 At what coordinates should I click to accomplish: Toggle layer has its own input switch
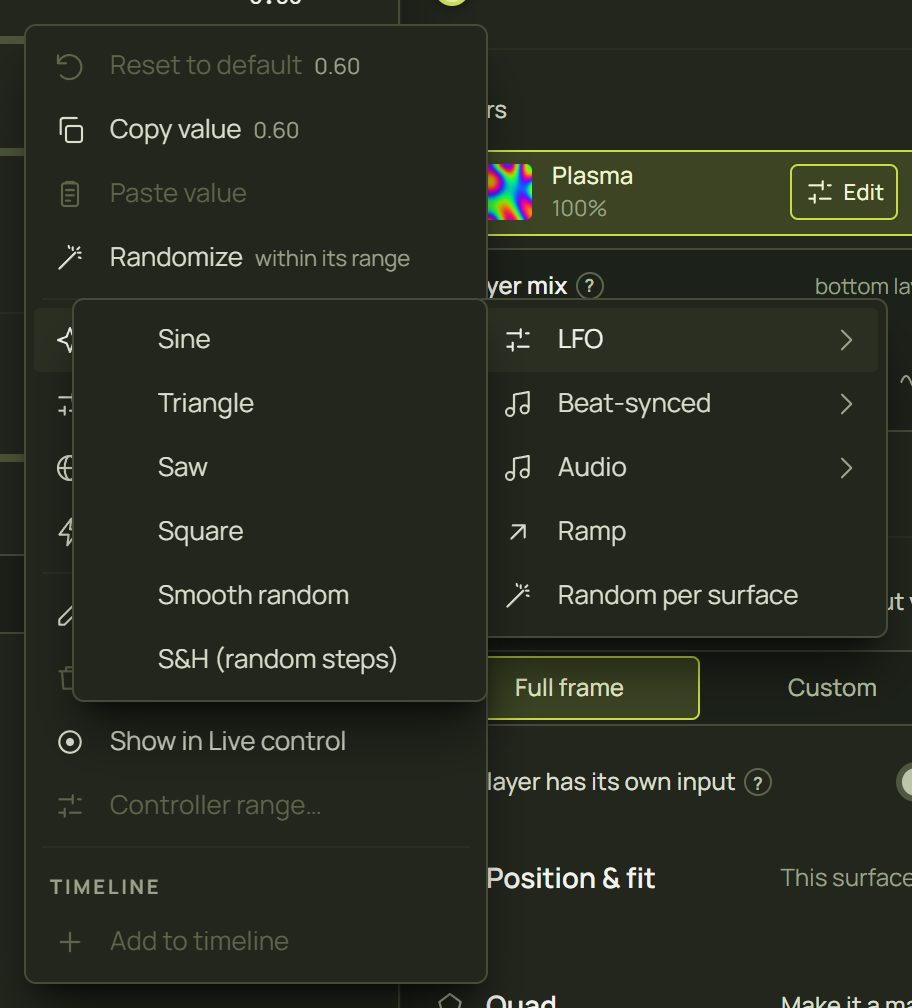(904, 782)
